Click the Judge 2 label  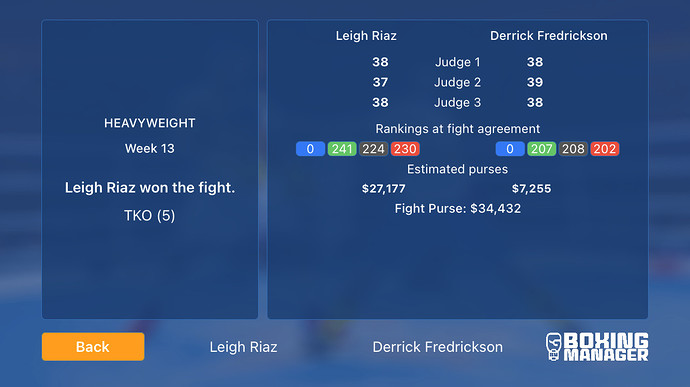click(458, 82)
